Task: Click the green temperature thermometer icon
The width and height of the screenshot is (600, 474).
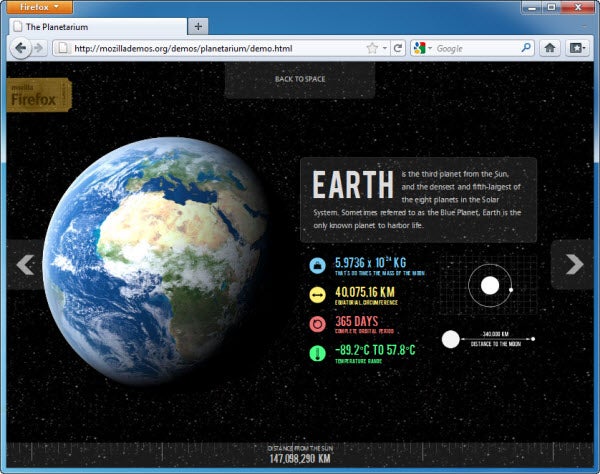Action: 317,353
